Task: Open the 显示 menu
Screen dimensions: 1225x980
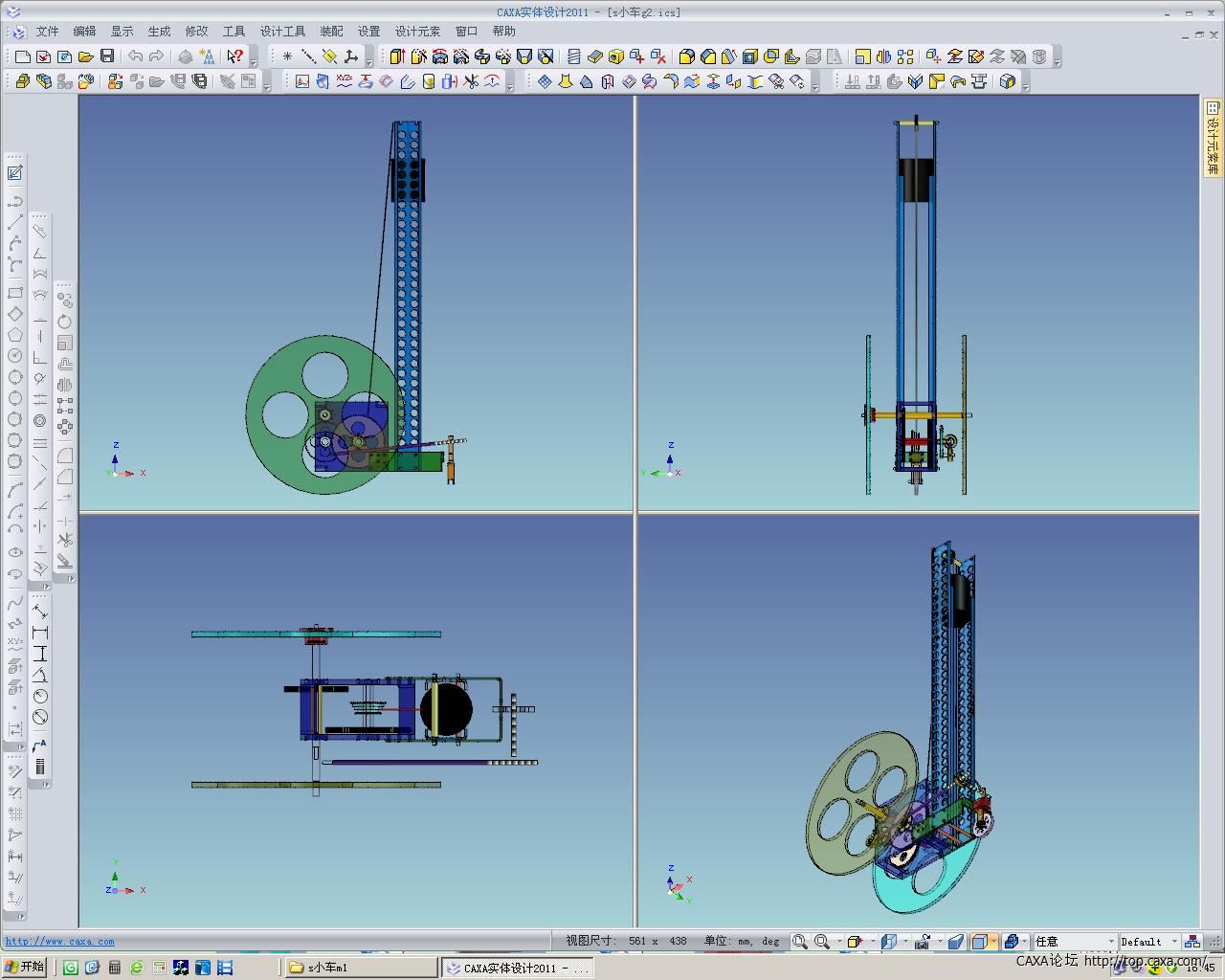Action: (122, 32)
